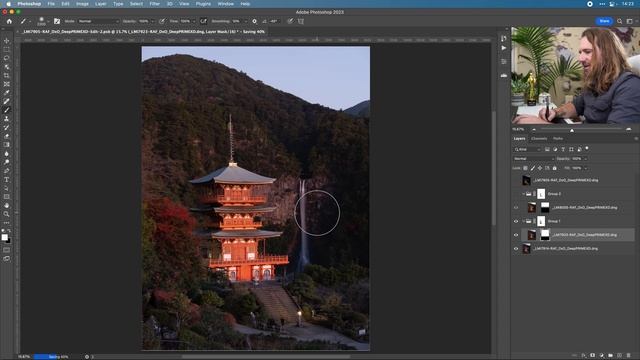Select the Zoom tool

tap(7, 214)
